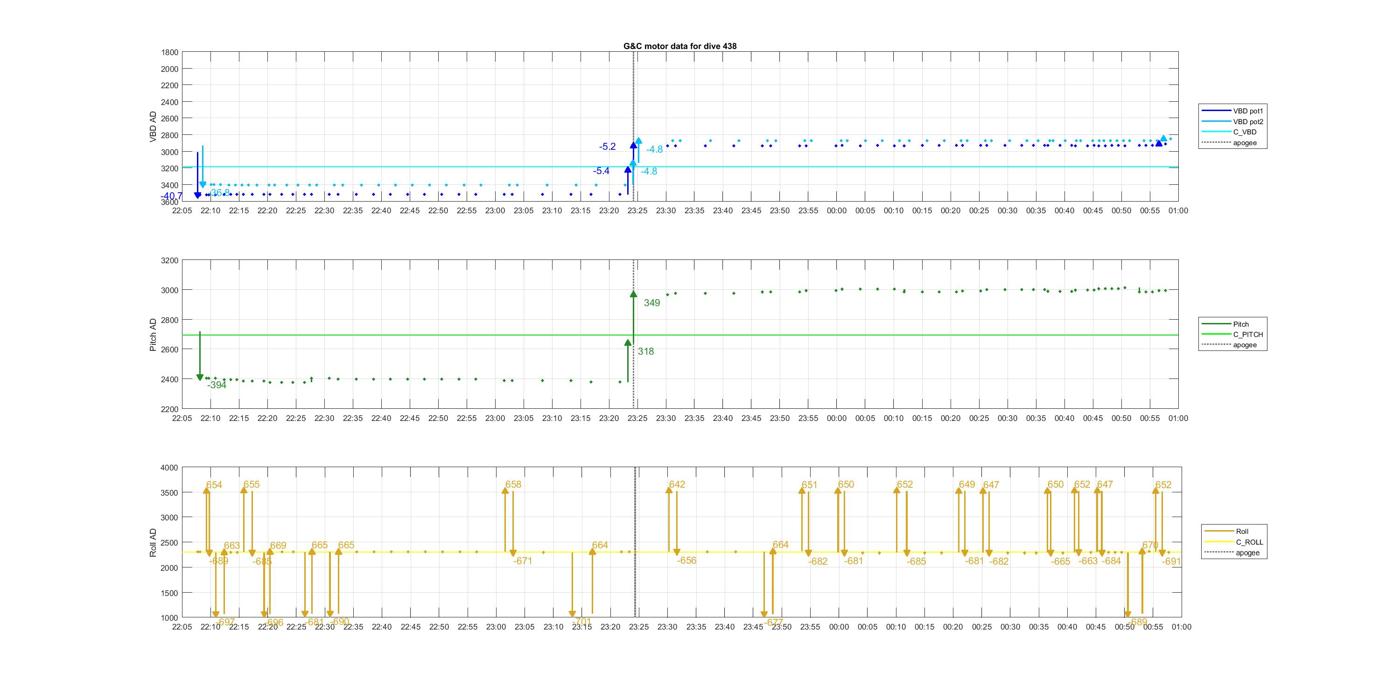Click the '-663' roll data label
This screenshot has width=1400, height=693.
click(x=1088, y=562)
